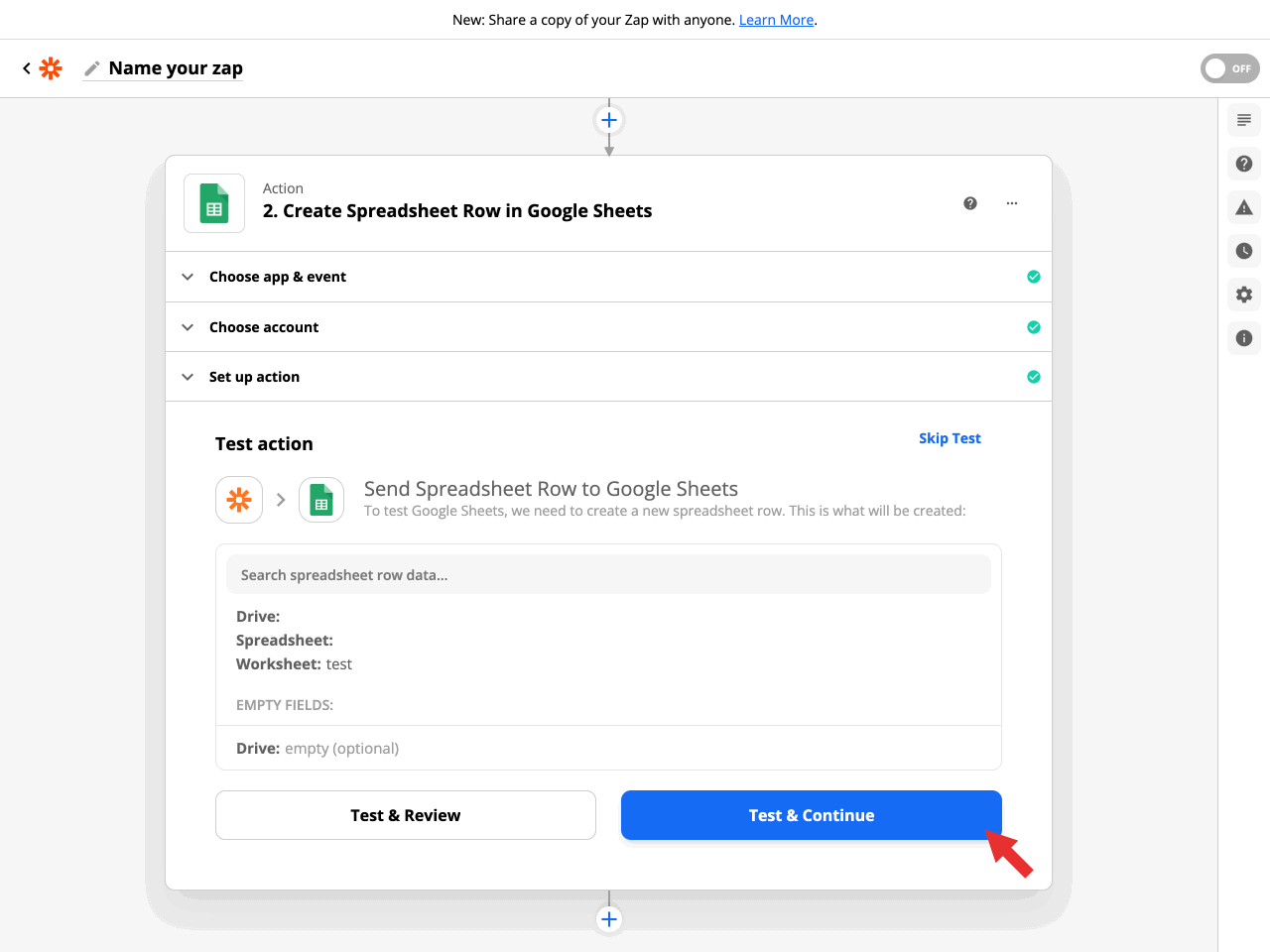Click the Test & Continue button
The height and width of the screenshot is (952, 1270).
[811, 815]
